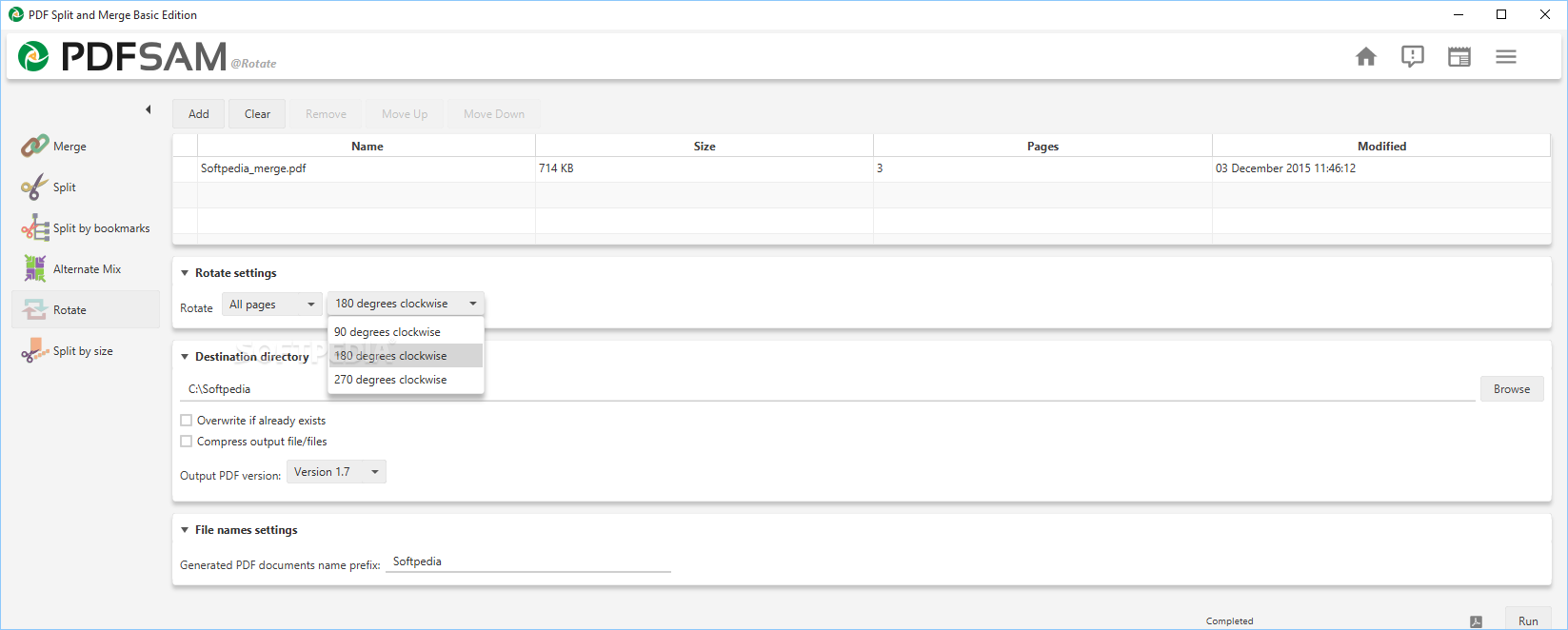Viewport: 1568px width, 630px height.
Task: Sort by the Name column header
Action: click(x=367, y=146)
